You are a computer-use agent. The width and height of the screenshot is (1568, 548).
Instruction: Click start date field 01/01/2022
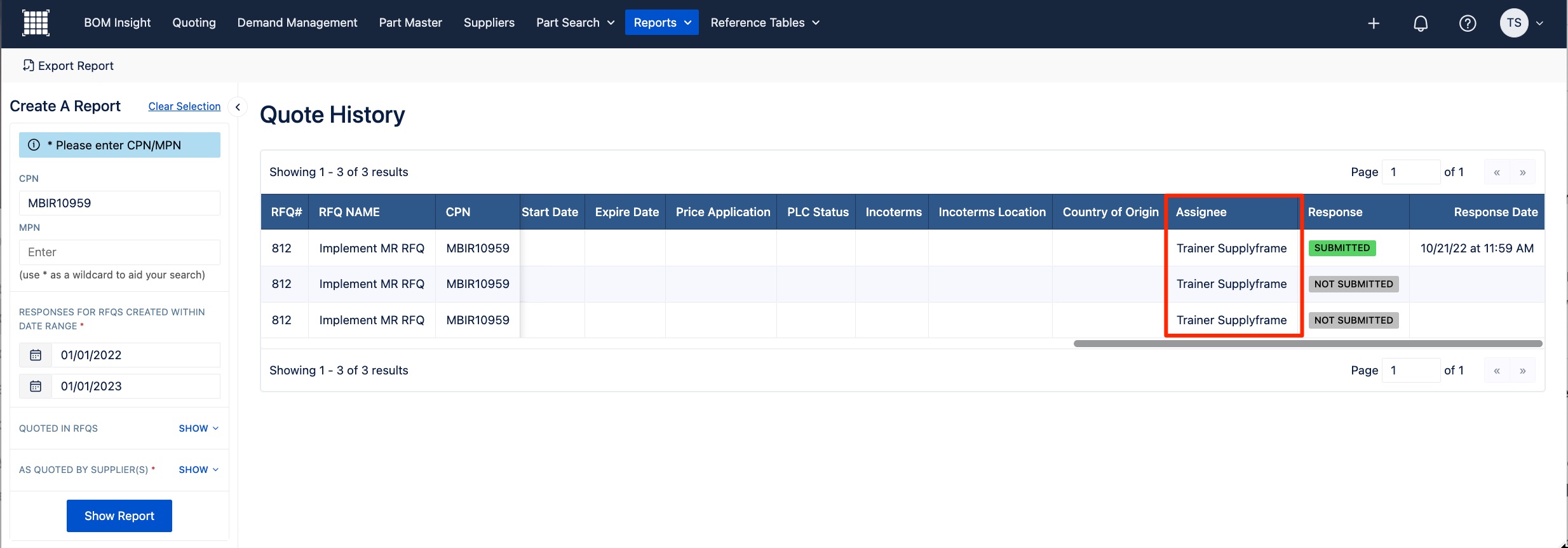136,355
